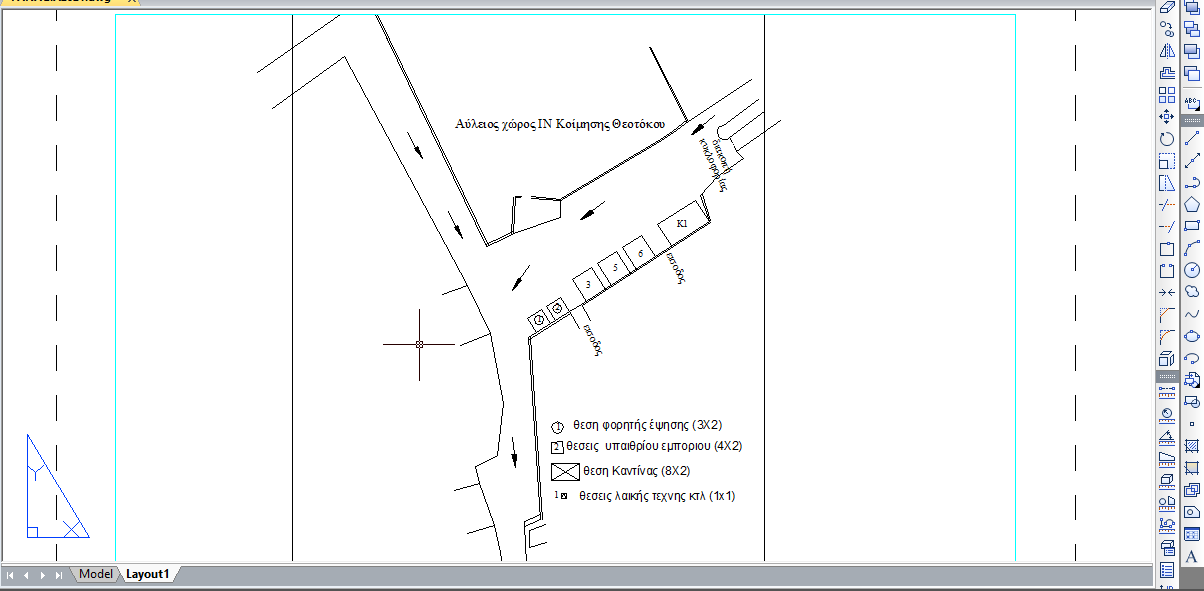Select the Ellipse tool
This screenshot has height=591, width=1204.
coord(1191,336)
